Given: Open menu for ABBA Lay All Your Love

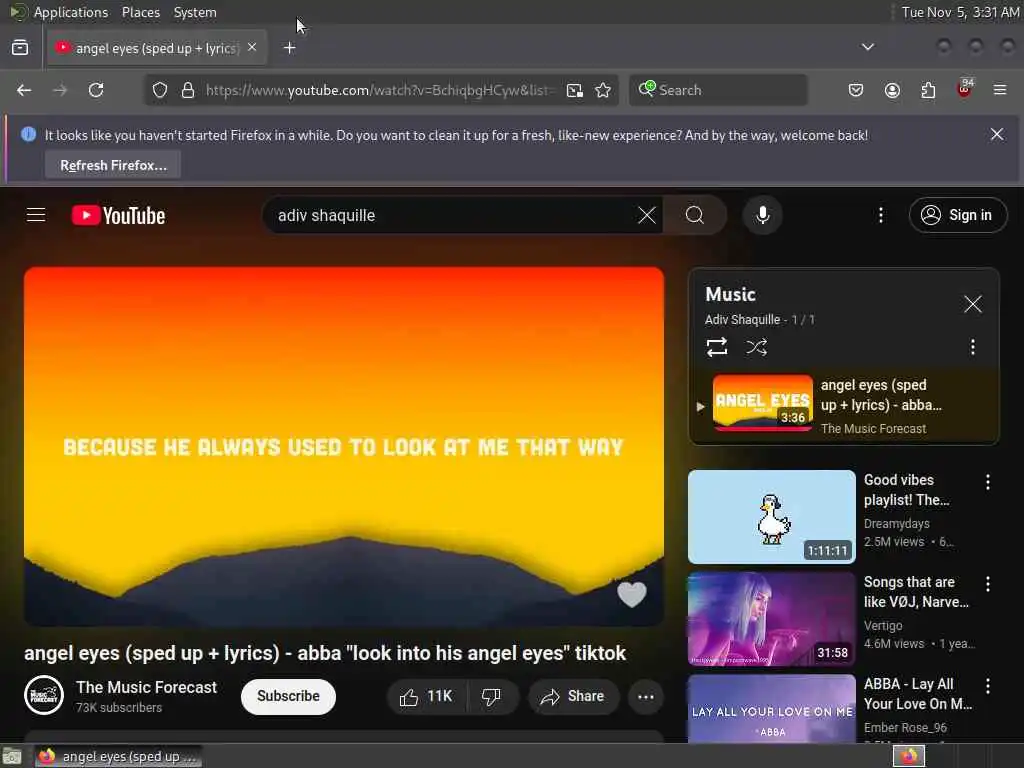Looking at the screenshot, I should [988, 686].
